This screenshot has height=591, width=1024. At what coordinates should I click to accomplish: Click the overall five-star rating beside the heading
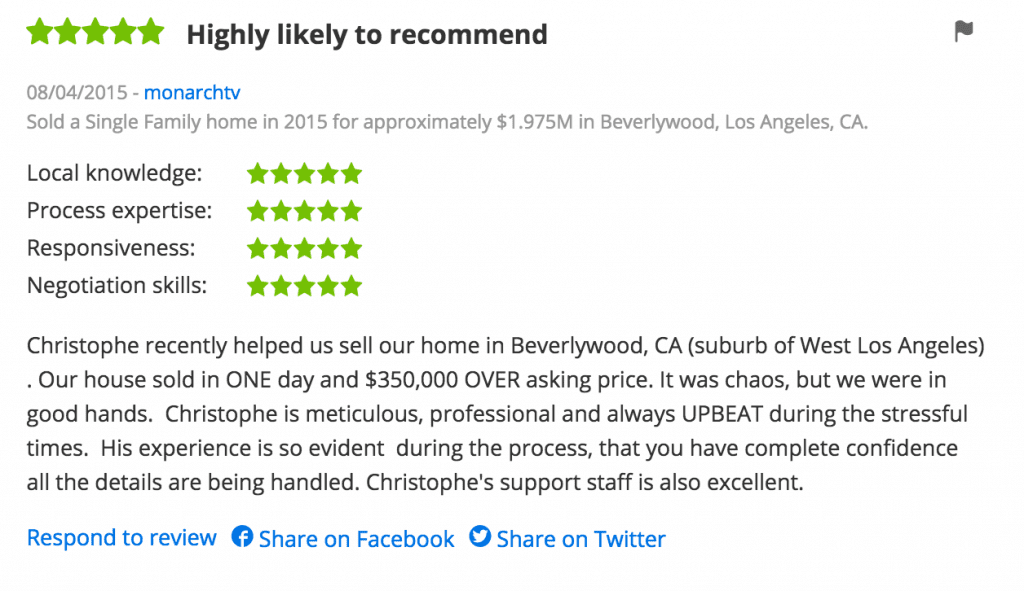pyautogui.click(x=95, y=32)
